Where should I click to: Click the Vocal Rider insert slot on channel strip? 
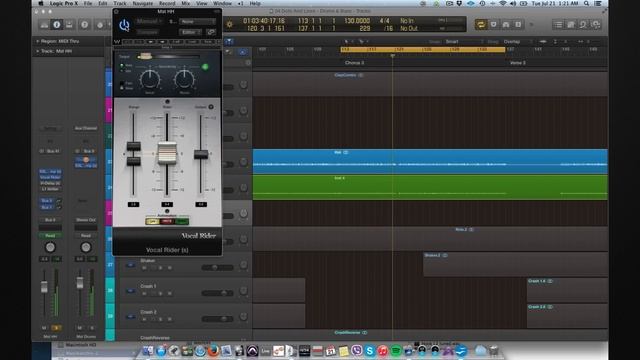pos(50,177)
